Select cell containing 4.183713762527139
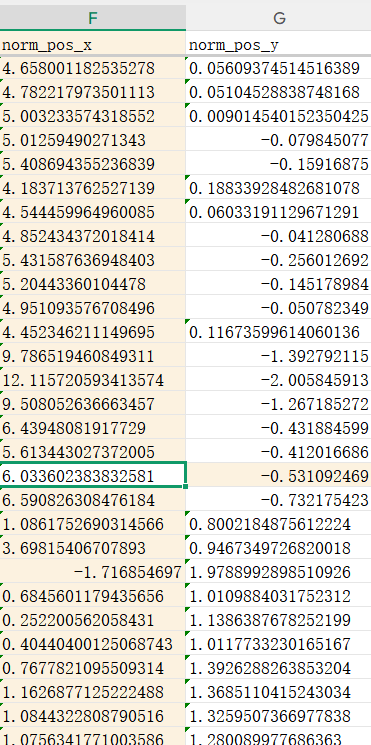Viewport: 371px width, 745px height. 93,188
